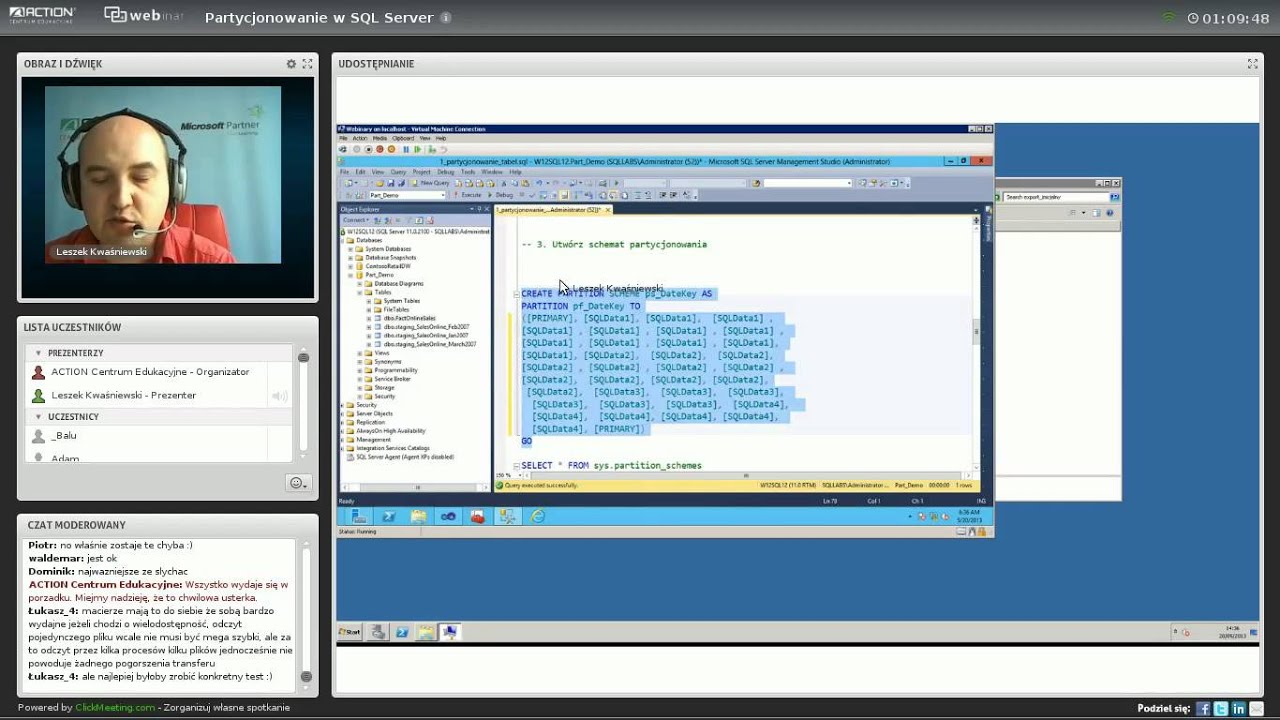Open Internet Explorer on VM taskbar
The image size is (1280, 720).
coord(538,516)
